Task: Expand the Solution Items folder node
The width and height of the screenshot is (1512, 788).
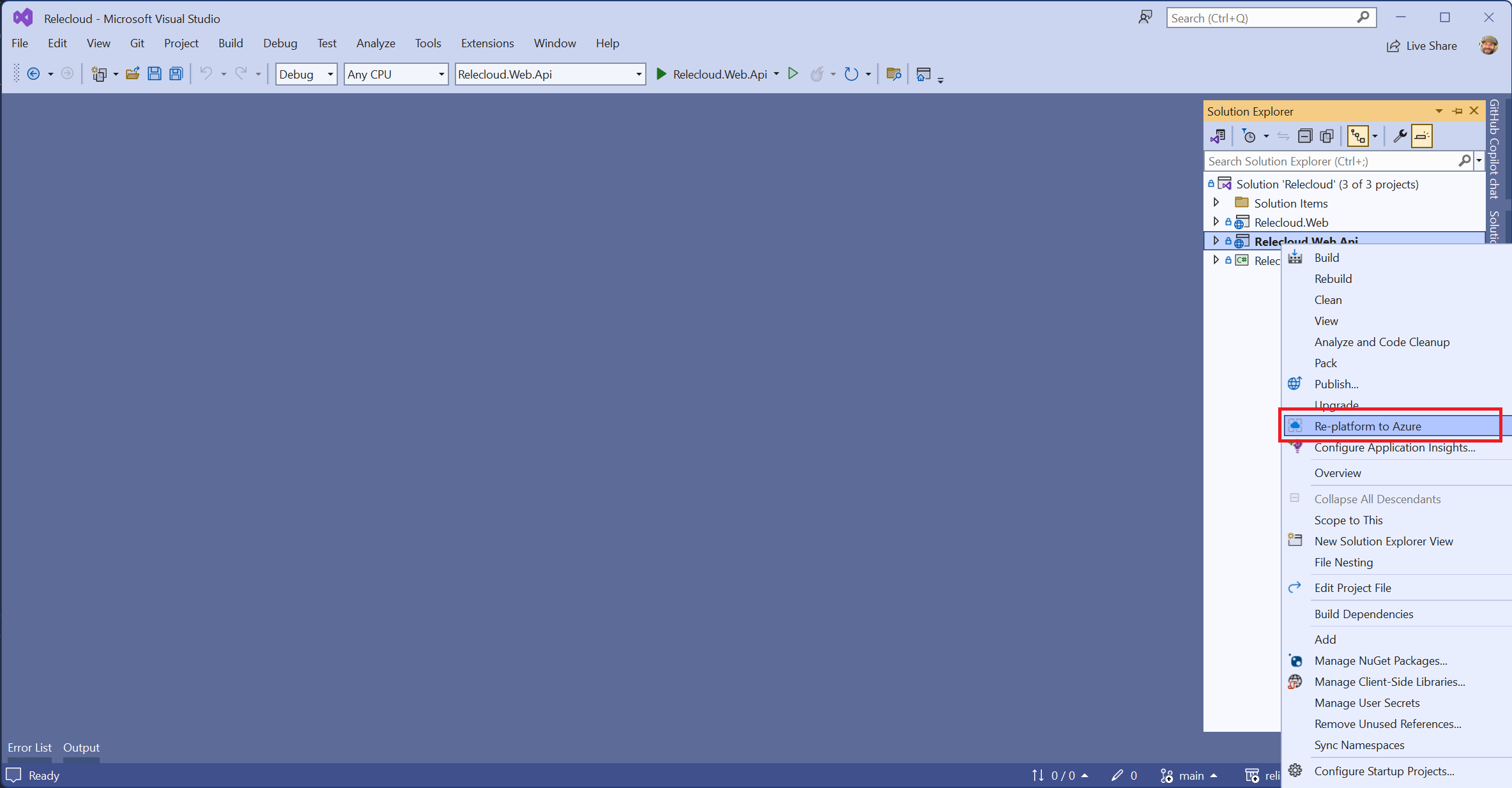Action: pyautogui.click(x=1216, y=202)
